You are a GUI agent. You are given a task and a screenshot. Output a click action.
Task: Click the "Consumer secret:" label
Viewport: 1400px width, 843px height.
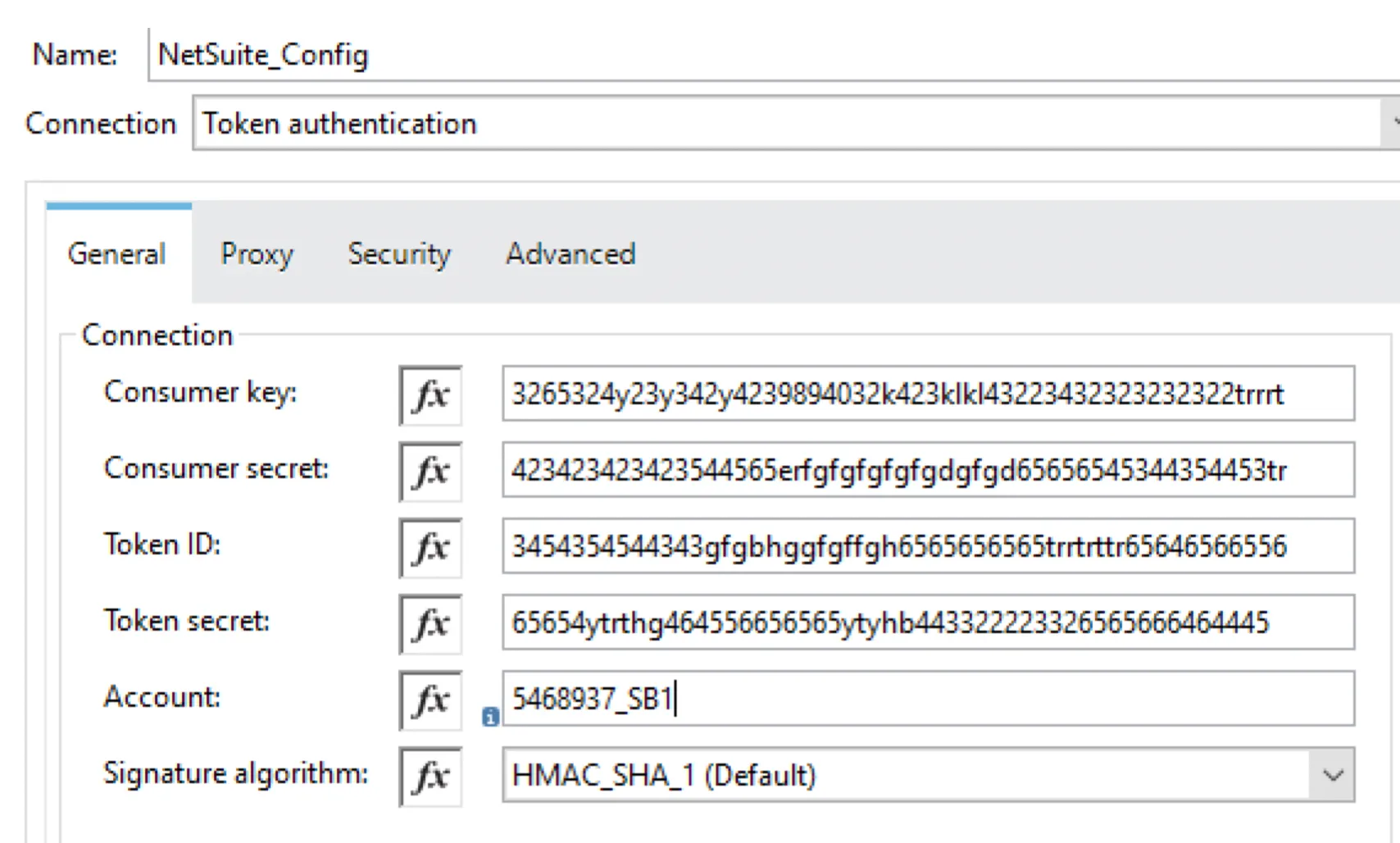(216, 468)
